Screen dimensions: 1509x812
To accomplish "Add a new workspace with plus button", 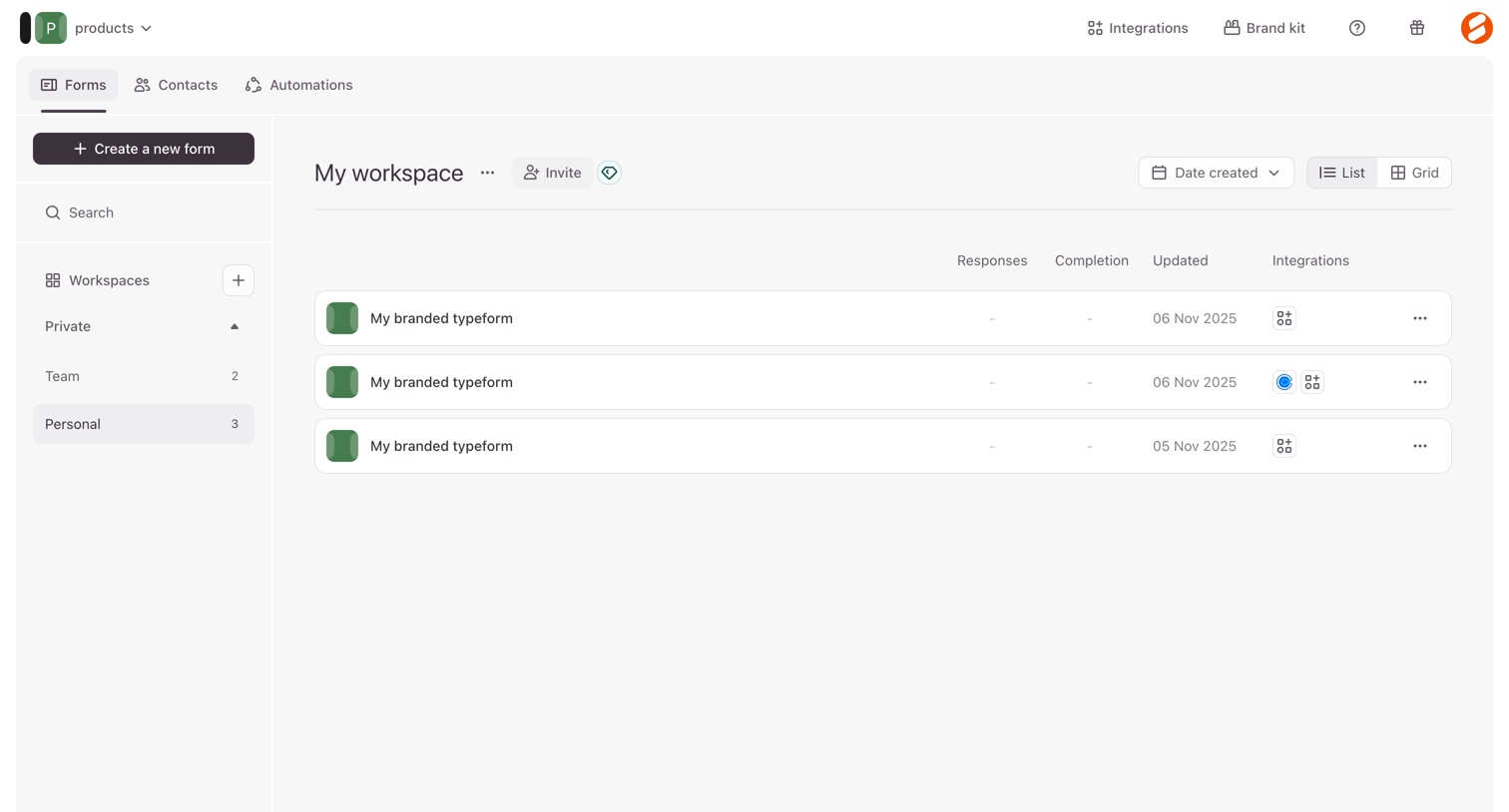I will (x=239, y=280).
